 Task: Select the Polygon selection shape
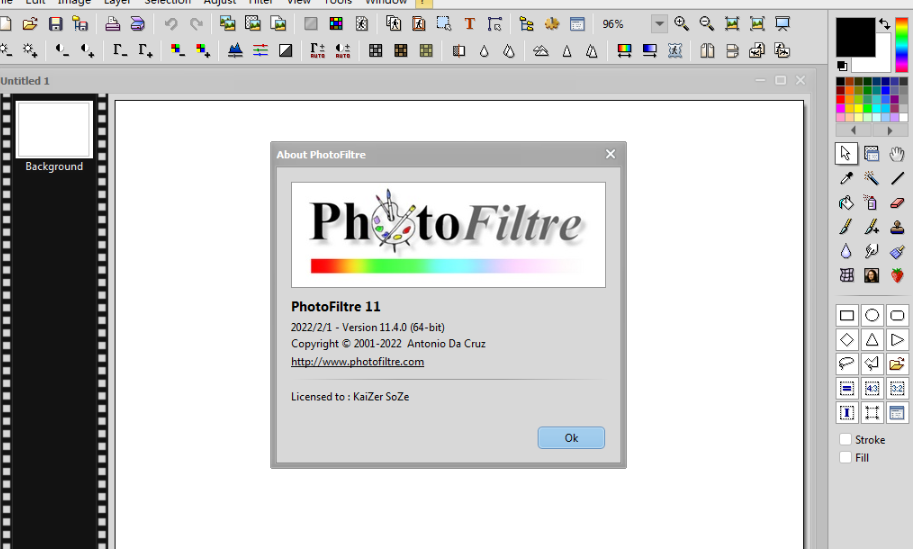click(x=872, y=364)
